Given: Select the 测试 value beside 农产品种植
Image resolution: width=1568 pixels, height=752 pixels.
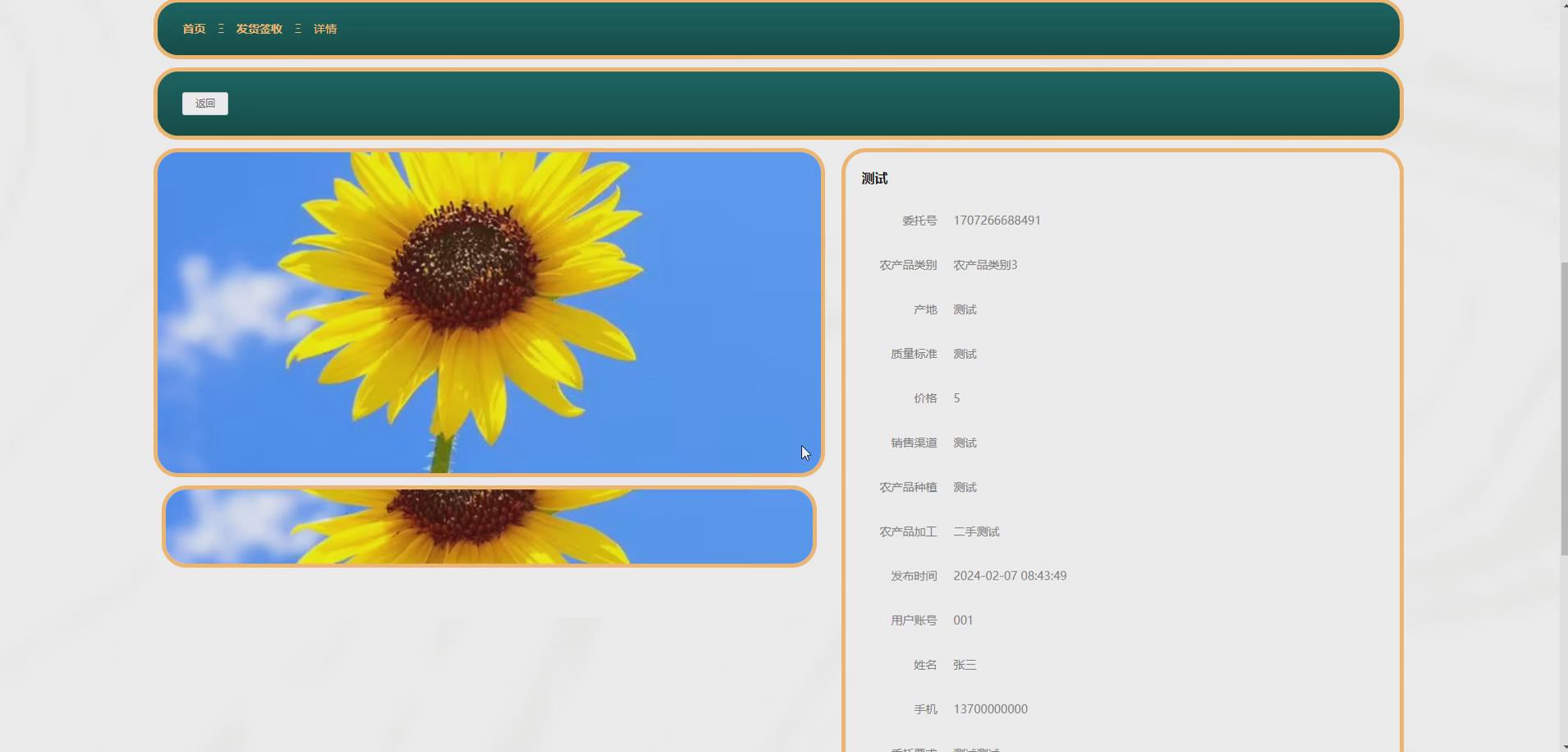Looking at the screenshot, I should (x=965, y=488).
